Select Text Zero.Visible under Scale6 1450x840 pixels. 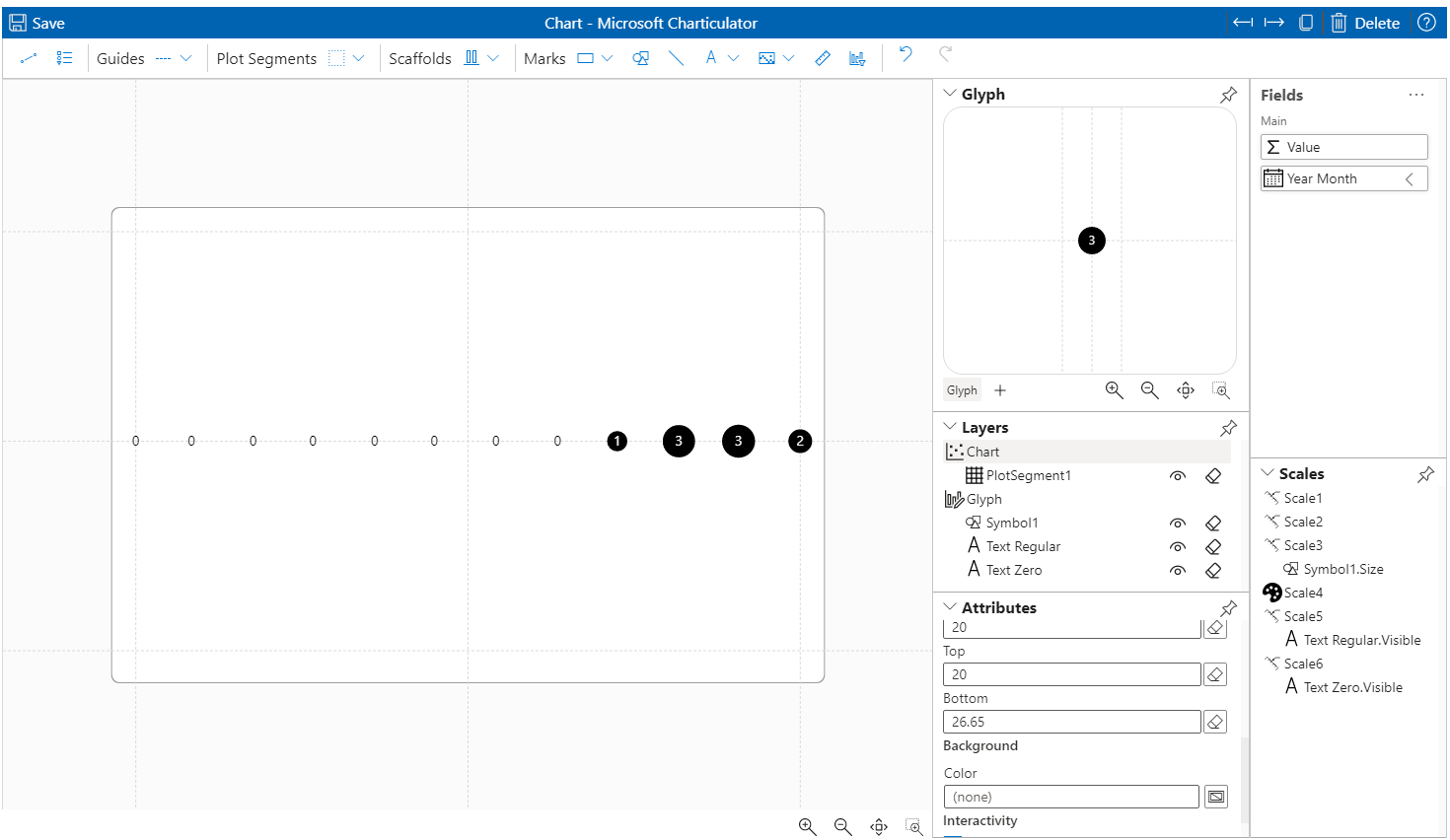pos(1343,687)
